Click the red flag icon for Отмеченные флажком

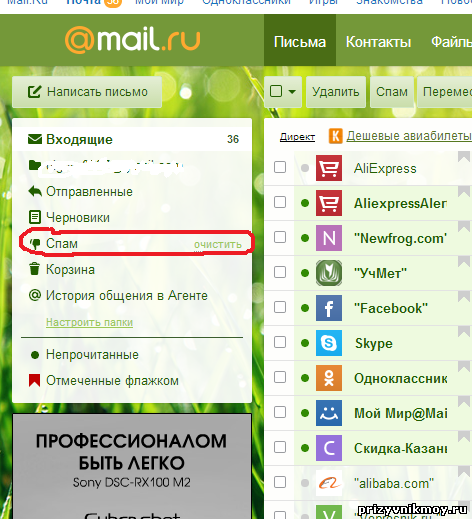pos(34,380)
